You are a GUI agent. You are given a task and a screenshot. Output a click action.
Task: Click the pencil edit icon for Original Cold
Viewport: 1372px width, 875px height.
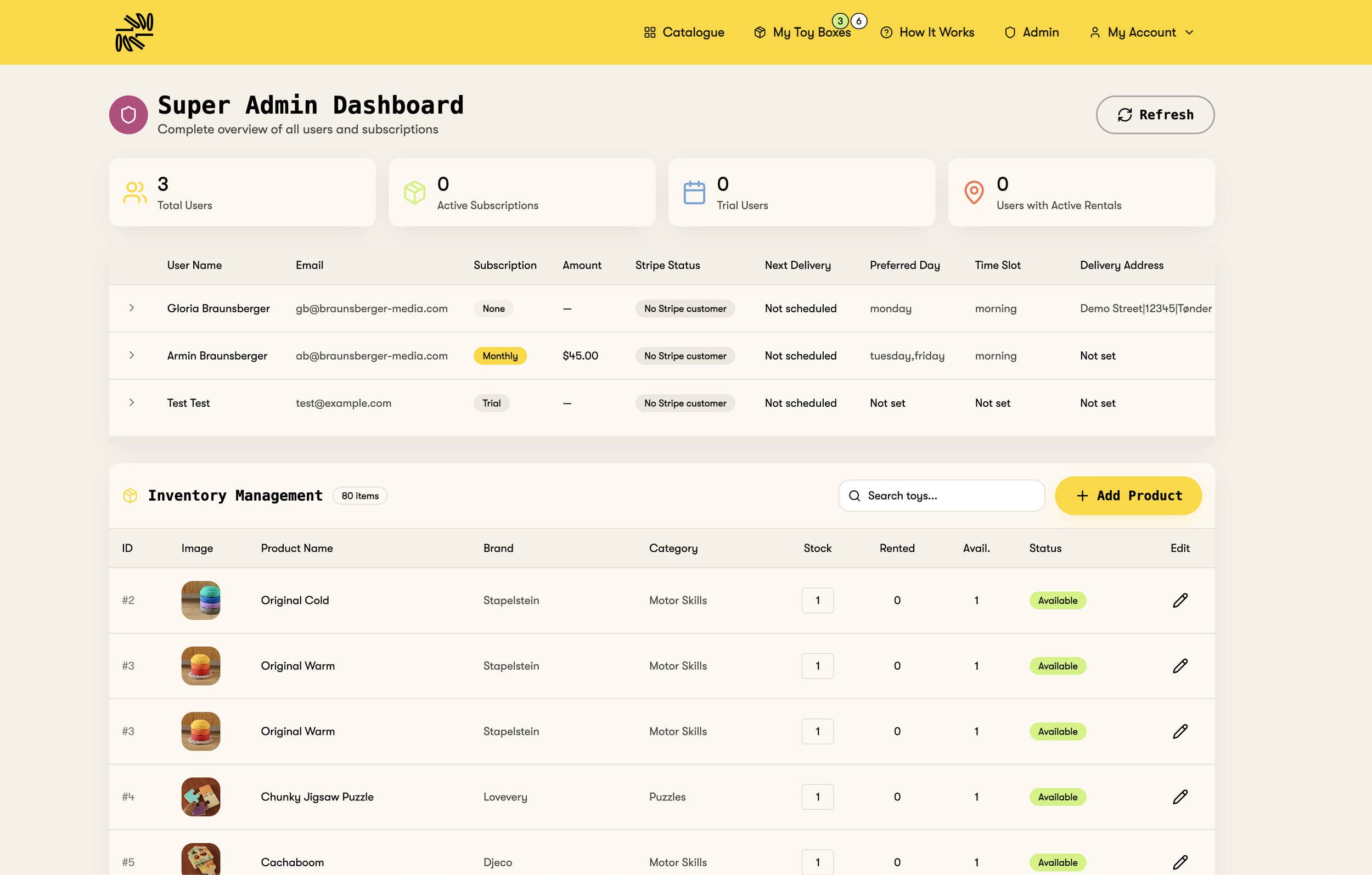tap(1179, 600)
